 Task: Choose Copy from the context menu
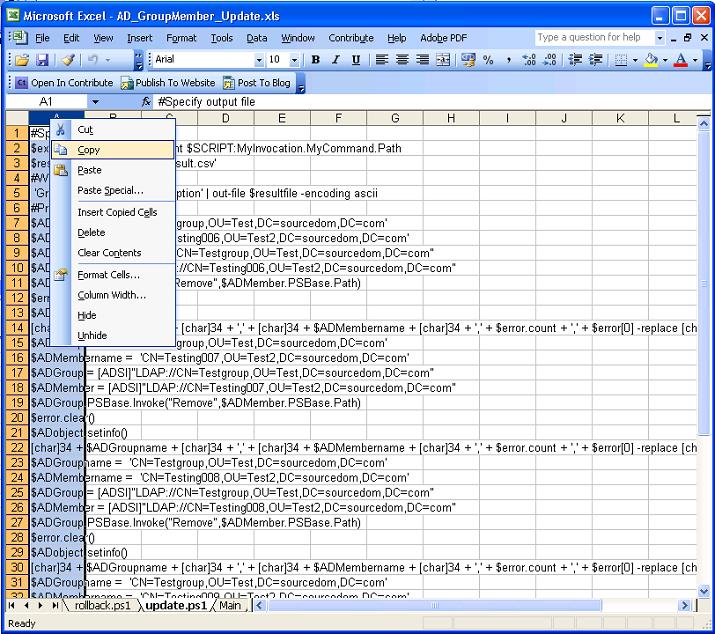[89, 150]
